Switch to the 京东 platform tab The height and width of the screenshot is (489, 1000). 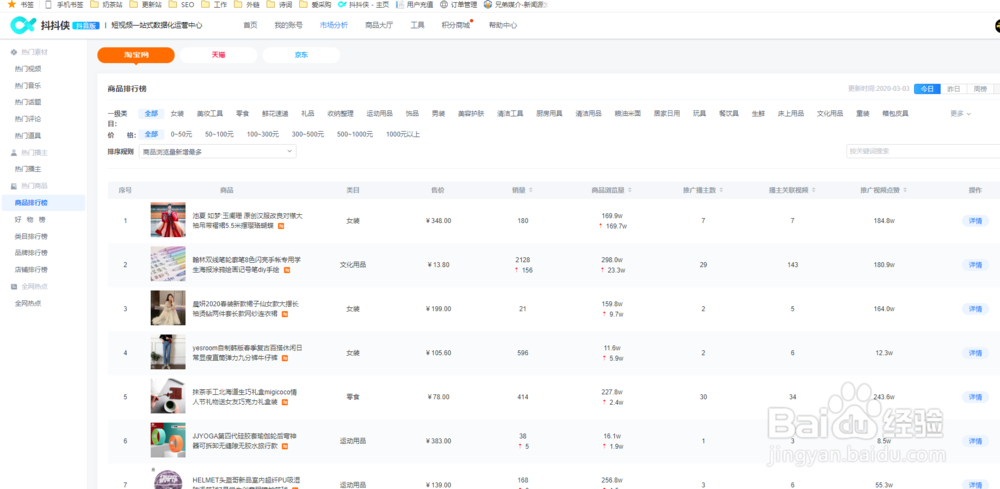(301, 55)
